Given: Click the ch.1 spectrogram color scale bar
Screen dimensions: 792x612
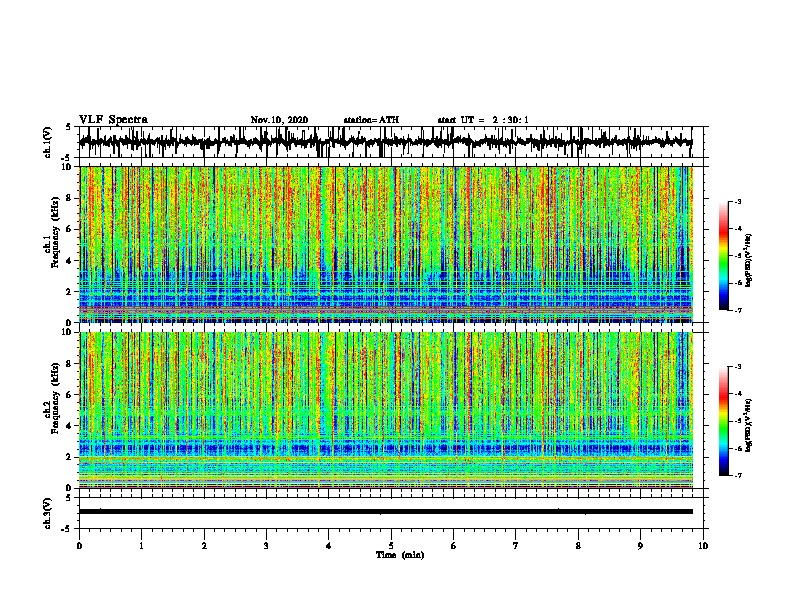Looking at the screenshot, I should (724, 256).
